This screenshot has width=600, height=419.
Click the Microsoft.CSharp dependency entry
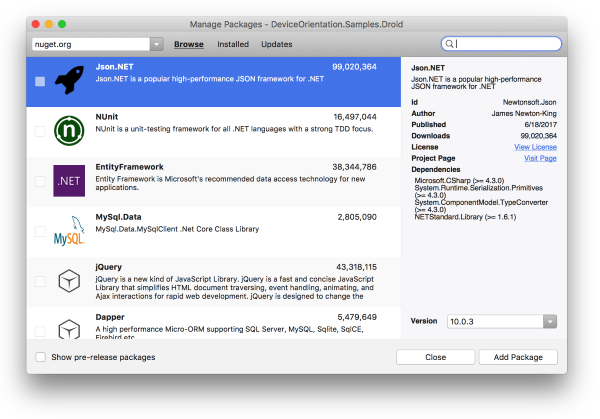point(459,181)
